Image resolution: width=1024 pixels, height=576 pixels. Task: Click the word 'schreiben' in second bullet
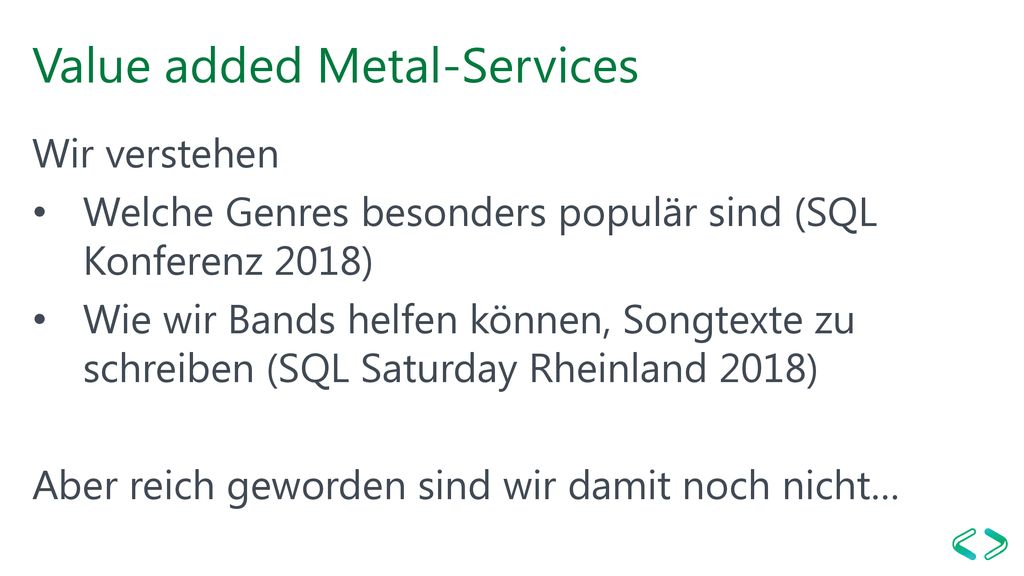pyautogui.click(x=168, y=369)
